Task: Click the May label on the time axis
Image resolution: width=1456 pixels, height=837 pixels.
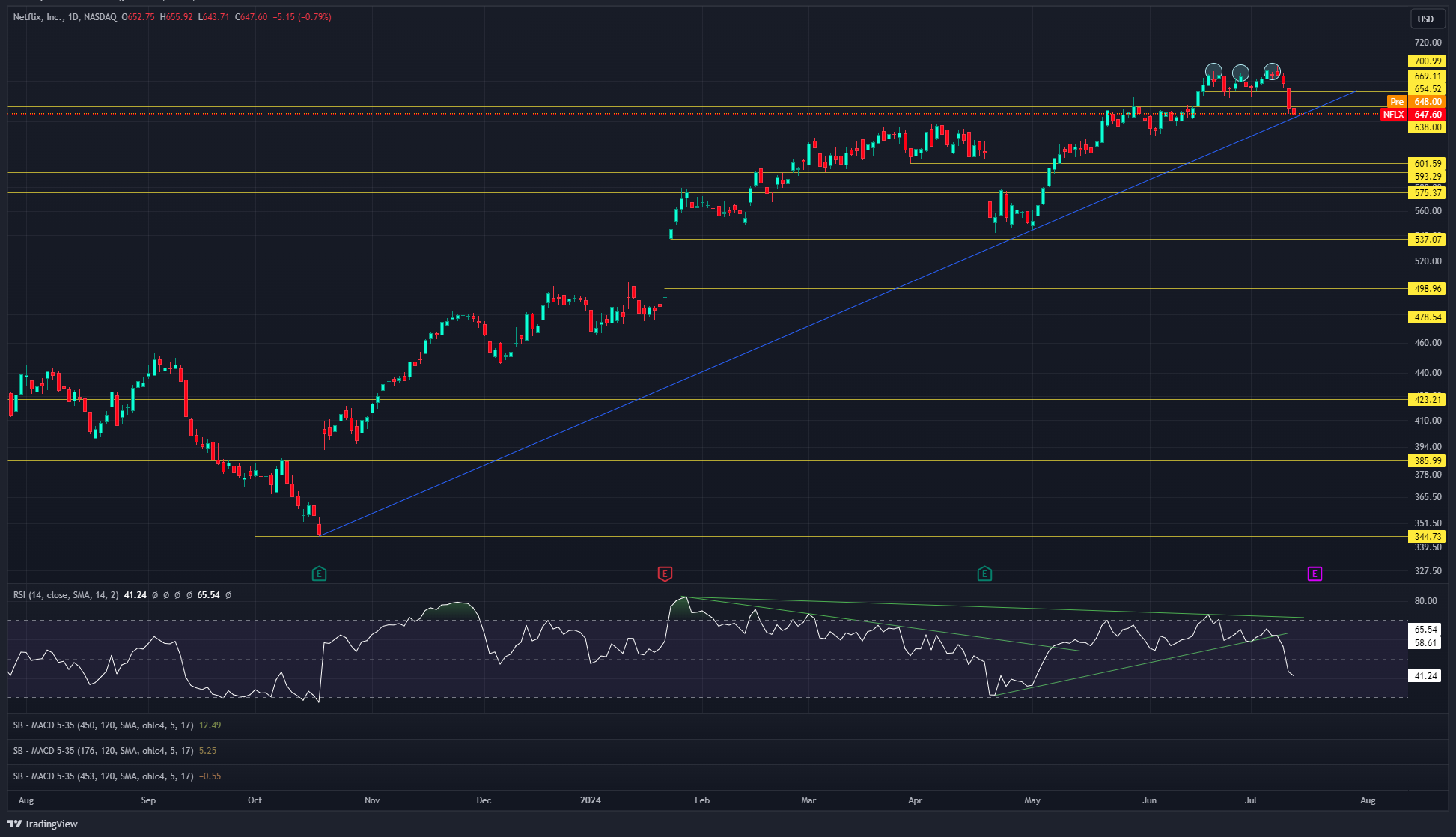Action: click(1032, 800)
